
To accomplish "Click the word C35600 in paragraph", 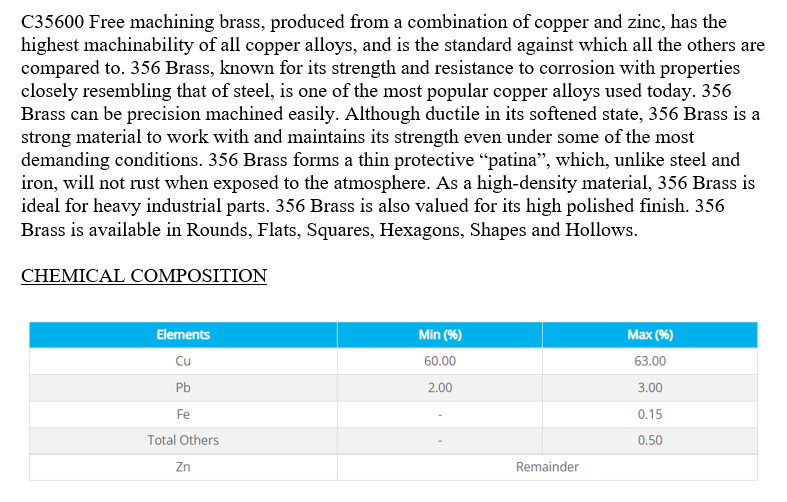I will [x=53, y=22].
